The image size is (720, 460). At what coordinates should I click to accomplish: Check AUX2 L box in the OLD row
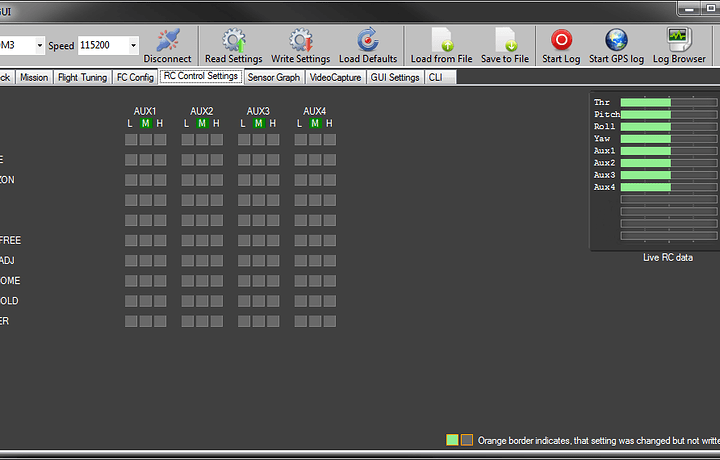[187, 301]
